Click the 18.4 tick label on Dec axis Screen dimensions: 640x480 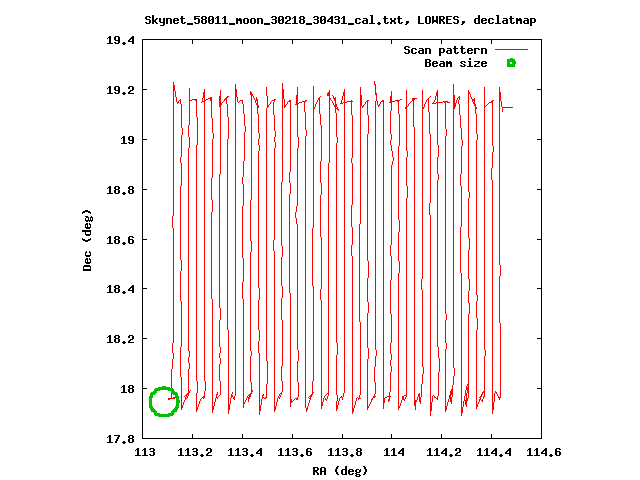click(x=120, y=289)
